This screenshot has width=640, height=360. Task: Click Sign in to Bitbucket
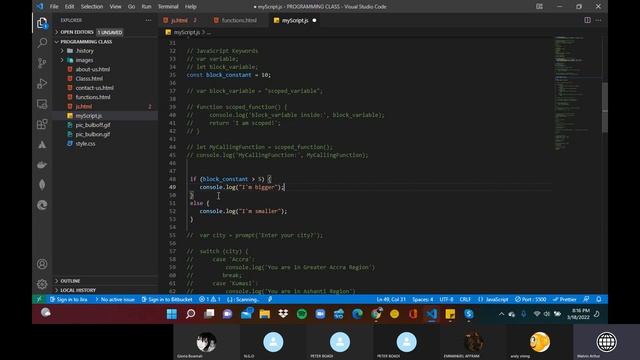pyautogui.click(x=167, y=299)
